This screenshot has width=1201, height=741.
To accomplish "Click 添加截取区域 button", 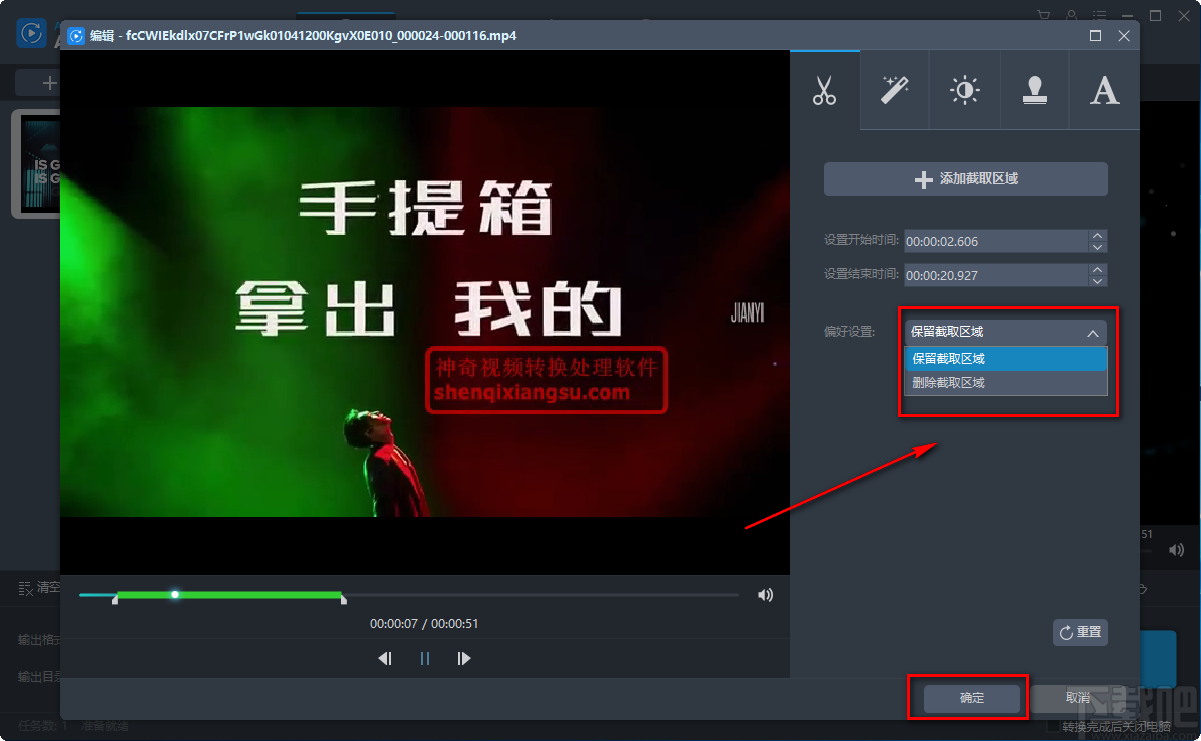I will click(966, 179).
